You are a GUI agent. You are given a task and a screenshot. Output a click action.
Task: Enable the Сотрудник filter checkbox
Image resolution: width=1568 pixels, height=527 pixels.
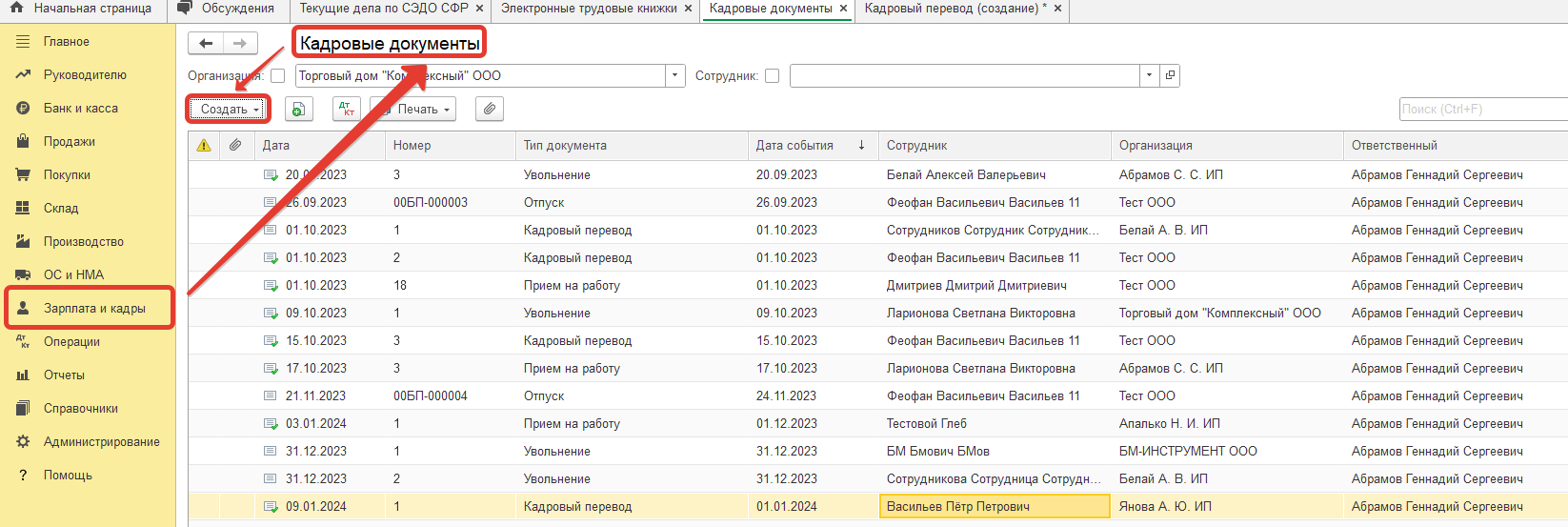point(773,76)
